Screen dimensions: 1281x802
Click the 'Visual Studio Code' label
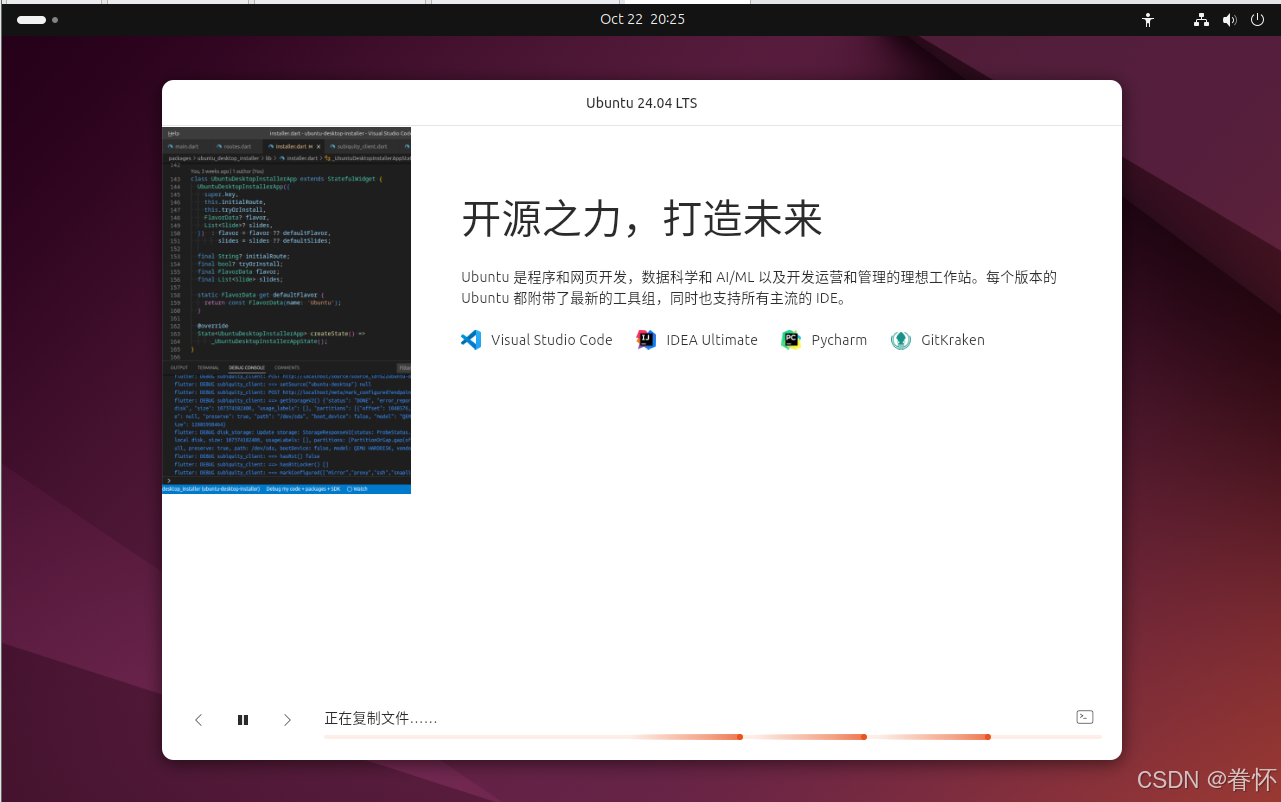(552, 340)
